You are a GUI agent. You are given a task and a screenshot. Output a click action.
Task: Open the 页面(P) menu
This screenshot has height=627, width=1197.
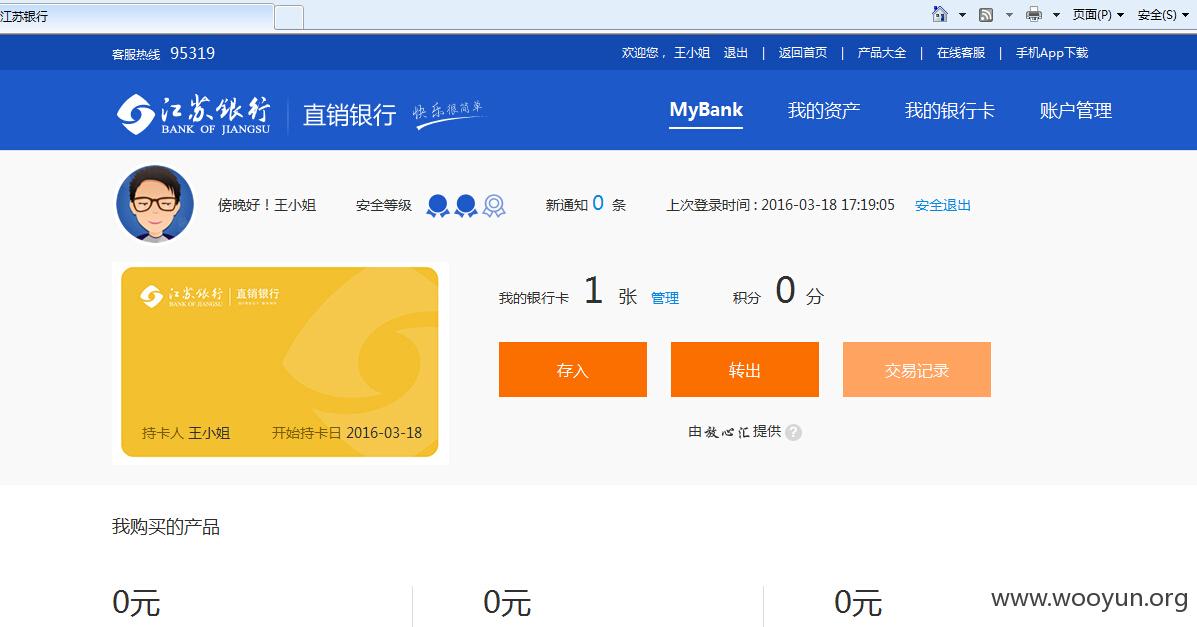coord(1098,15)
